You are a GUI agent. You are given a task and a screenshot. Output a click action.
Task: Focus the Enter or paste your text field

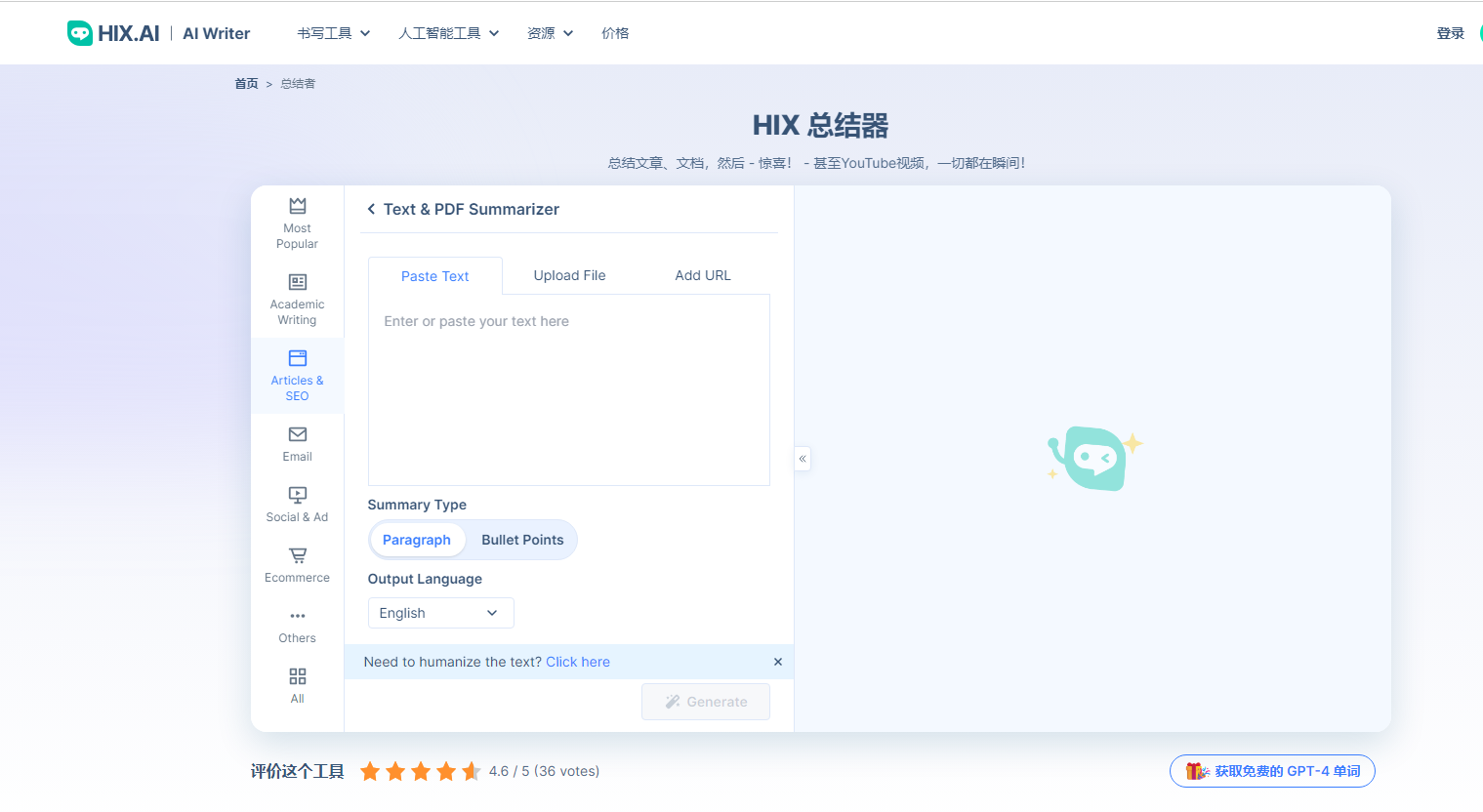[x=569, y=390]
